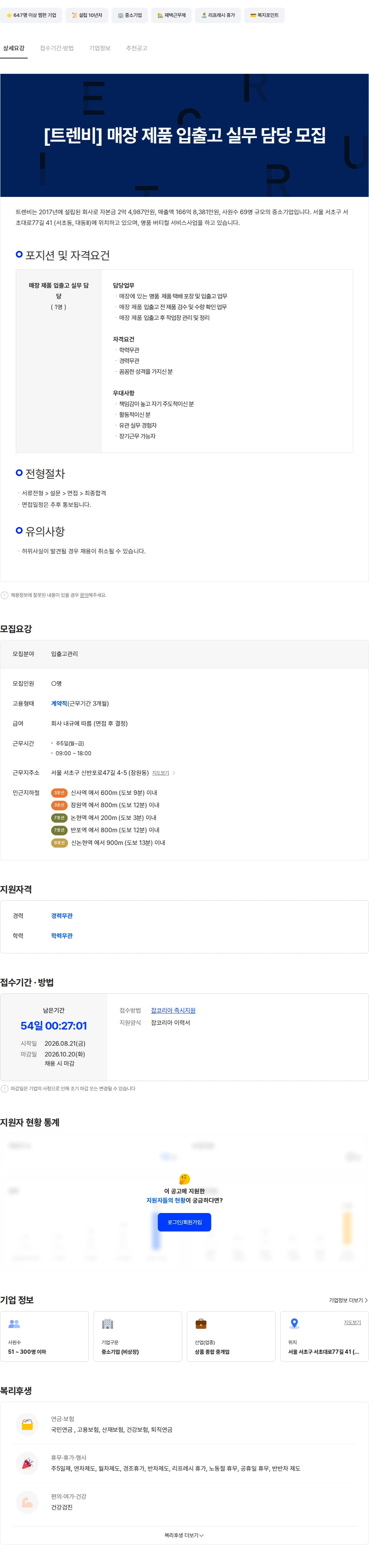Viewport: 369px width, 1568px height.
Task: Click the chevron after 근무지주소 지도보기
Action: tap(174, 773)
